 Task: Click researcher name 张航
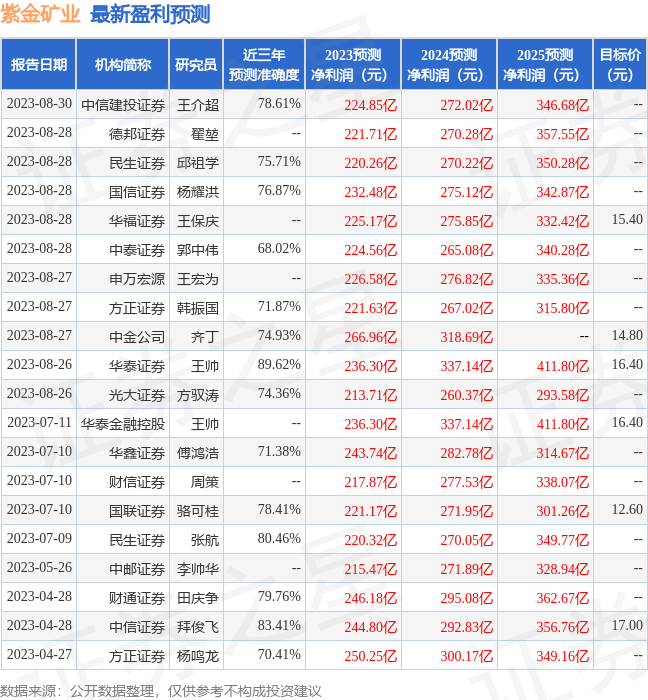pos(205,540)
